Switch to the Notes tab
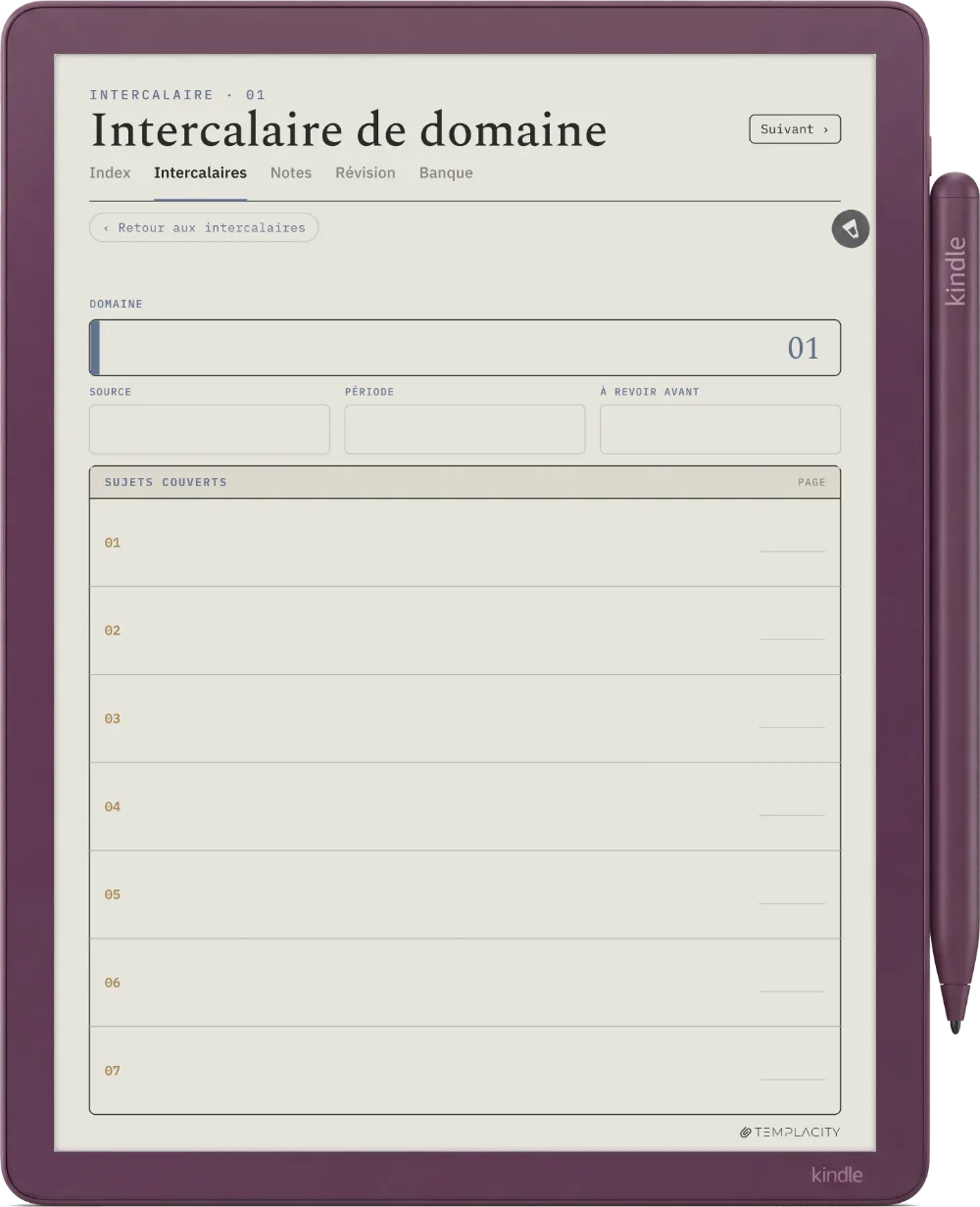This screenshot has height=1207, width=980. click(291, 172)
